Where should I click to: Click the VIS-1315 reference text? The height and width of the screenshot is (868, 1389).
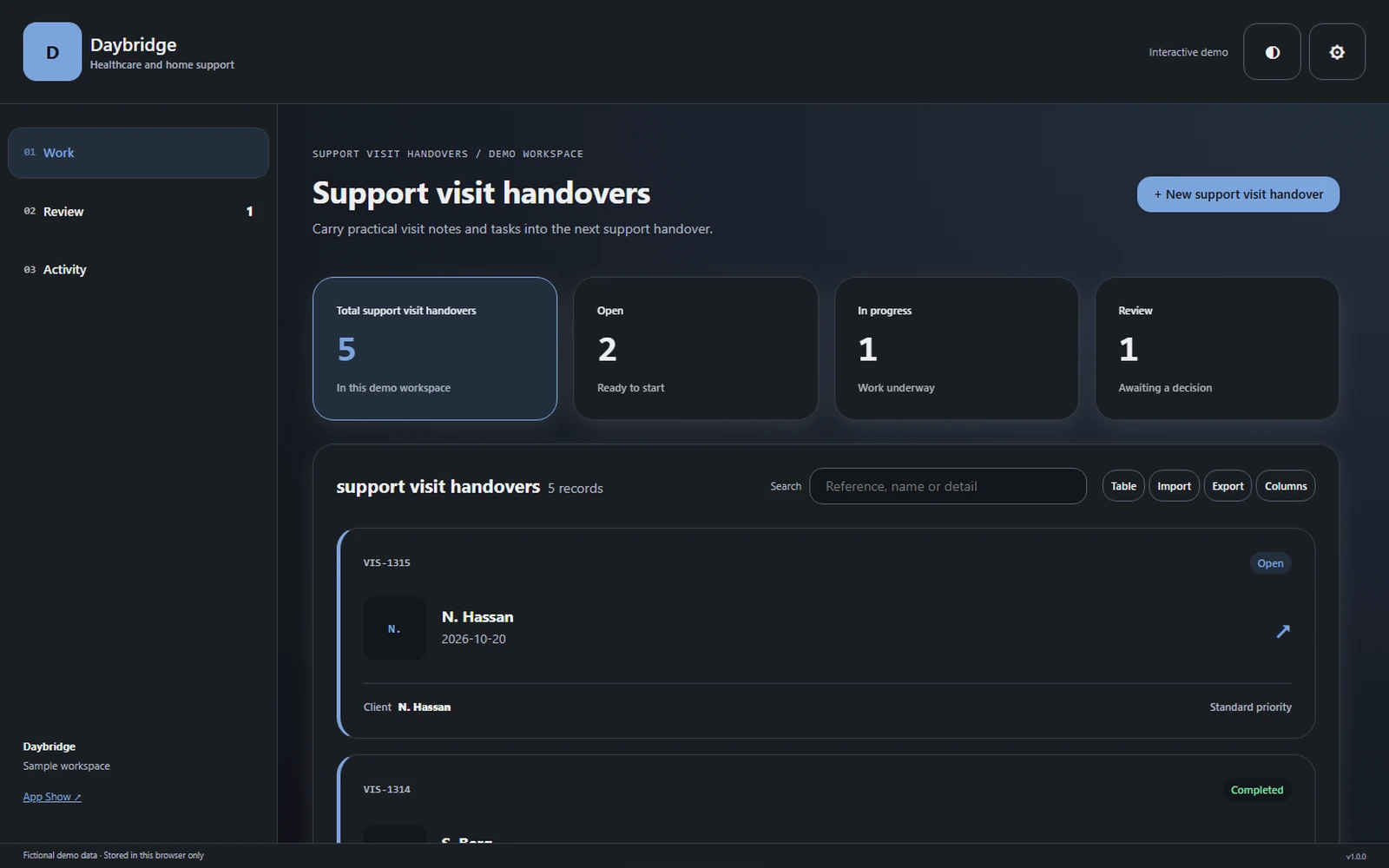(386, 562)
